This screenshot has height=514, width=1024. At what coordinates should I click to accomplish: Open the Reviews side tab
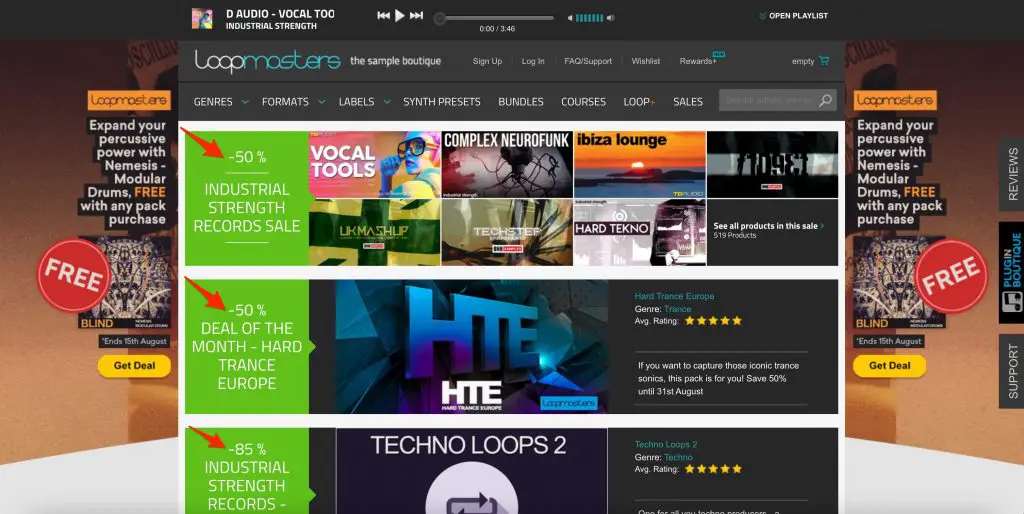click(1012, 174)
